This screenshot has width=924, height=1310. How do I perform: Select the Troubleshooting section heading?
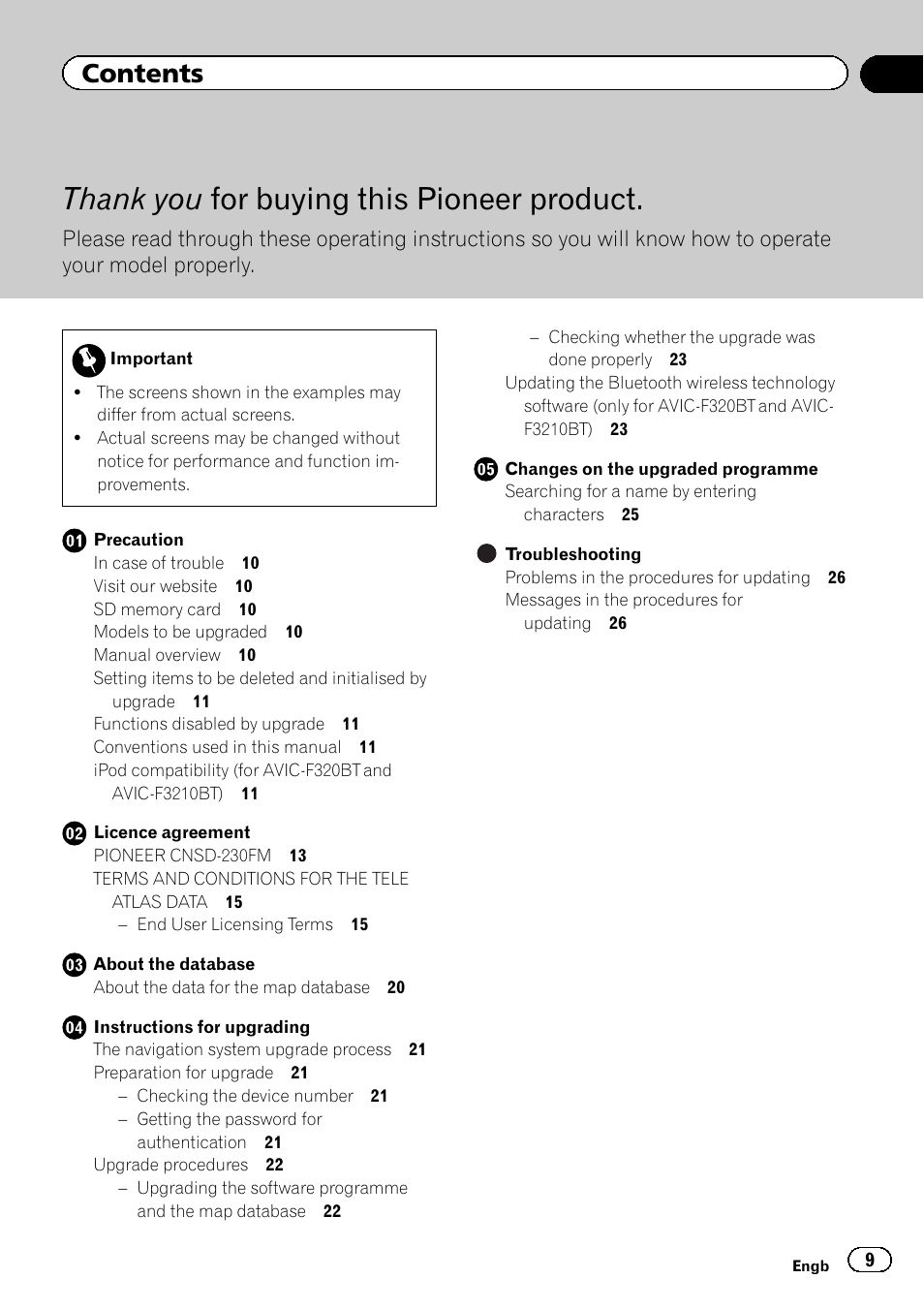point(573,554)
